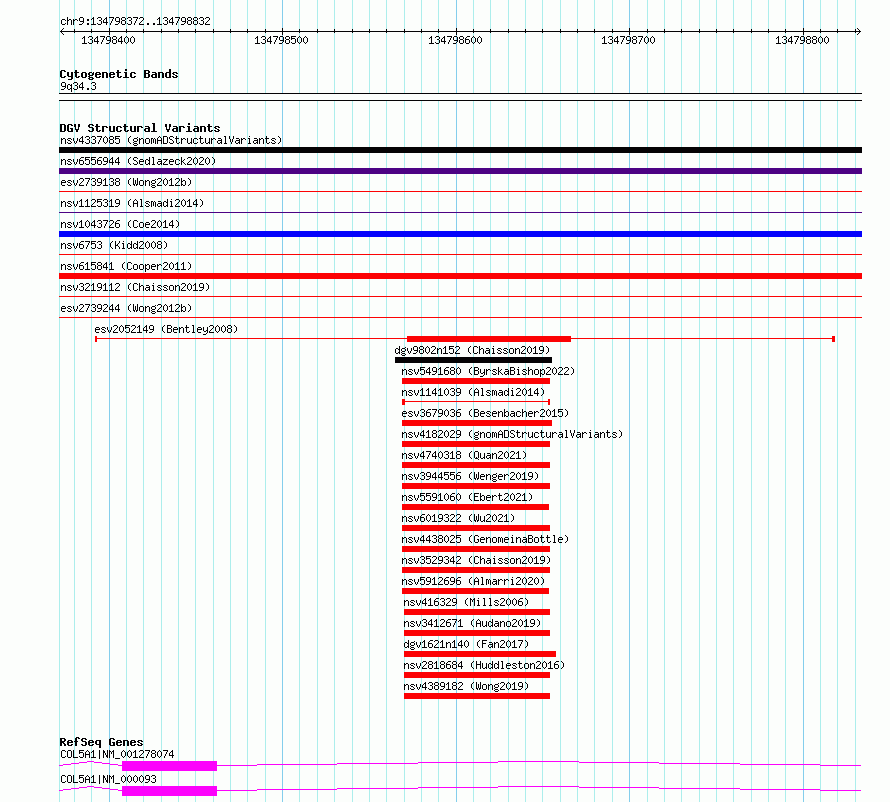
Task: Click the nsv1125319 (Alsmadi2014) label
Action: [x=132, y=203]
